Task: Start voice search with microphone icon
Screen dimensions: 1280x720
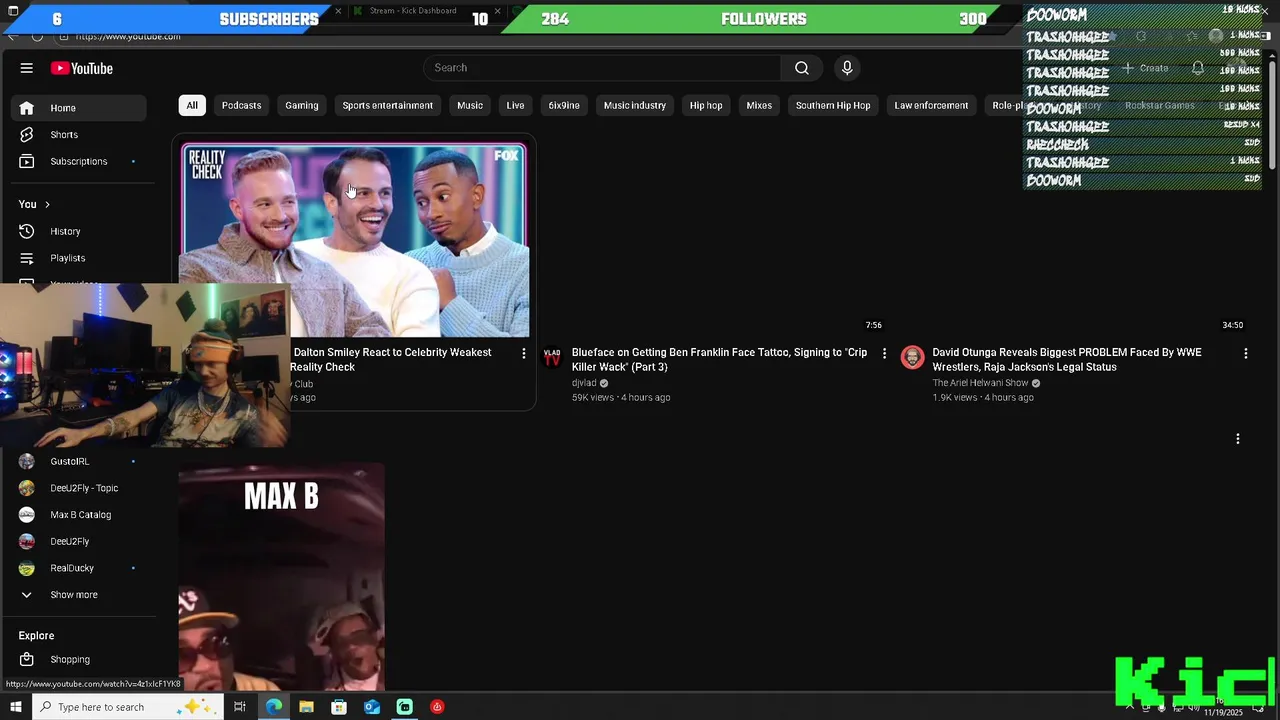Action: coord(847,68)
